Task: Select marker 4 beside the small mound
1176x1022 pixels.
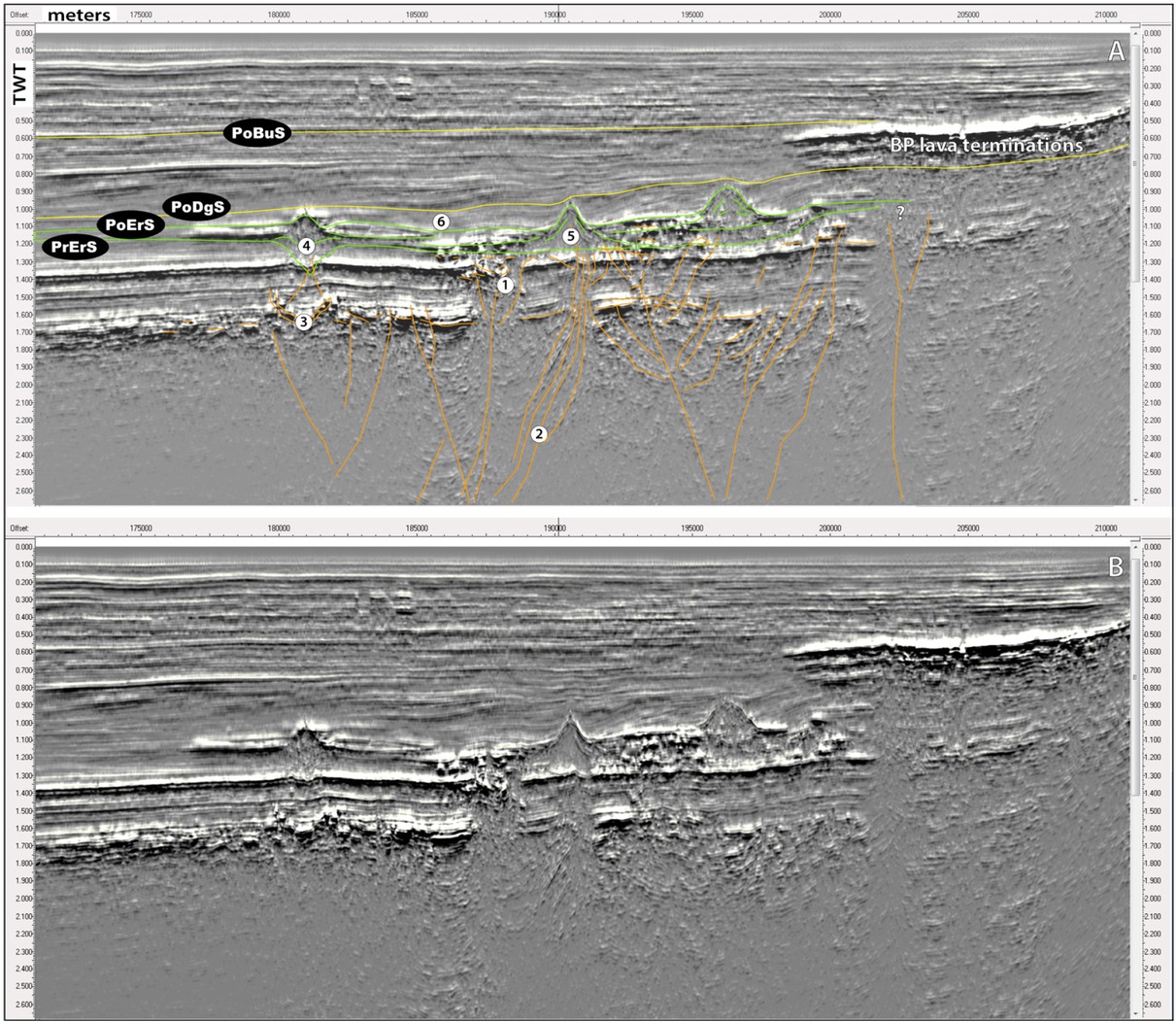Action: point(307,245)
